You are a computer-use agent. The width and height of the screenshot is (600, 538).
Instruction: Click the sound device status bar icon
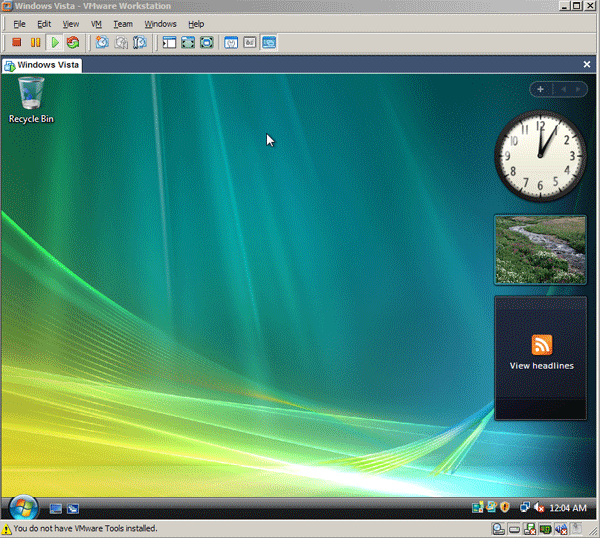561,529
